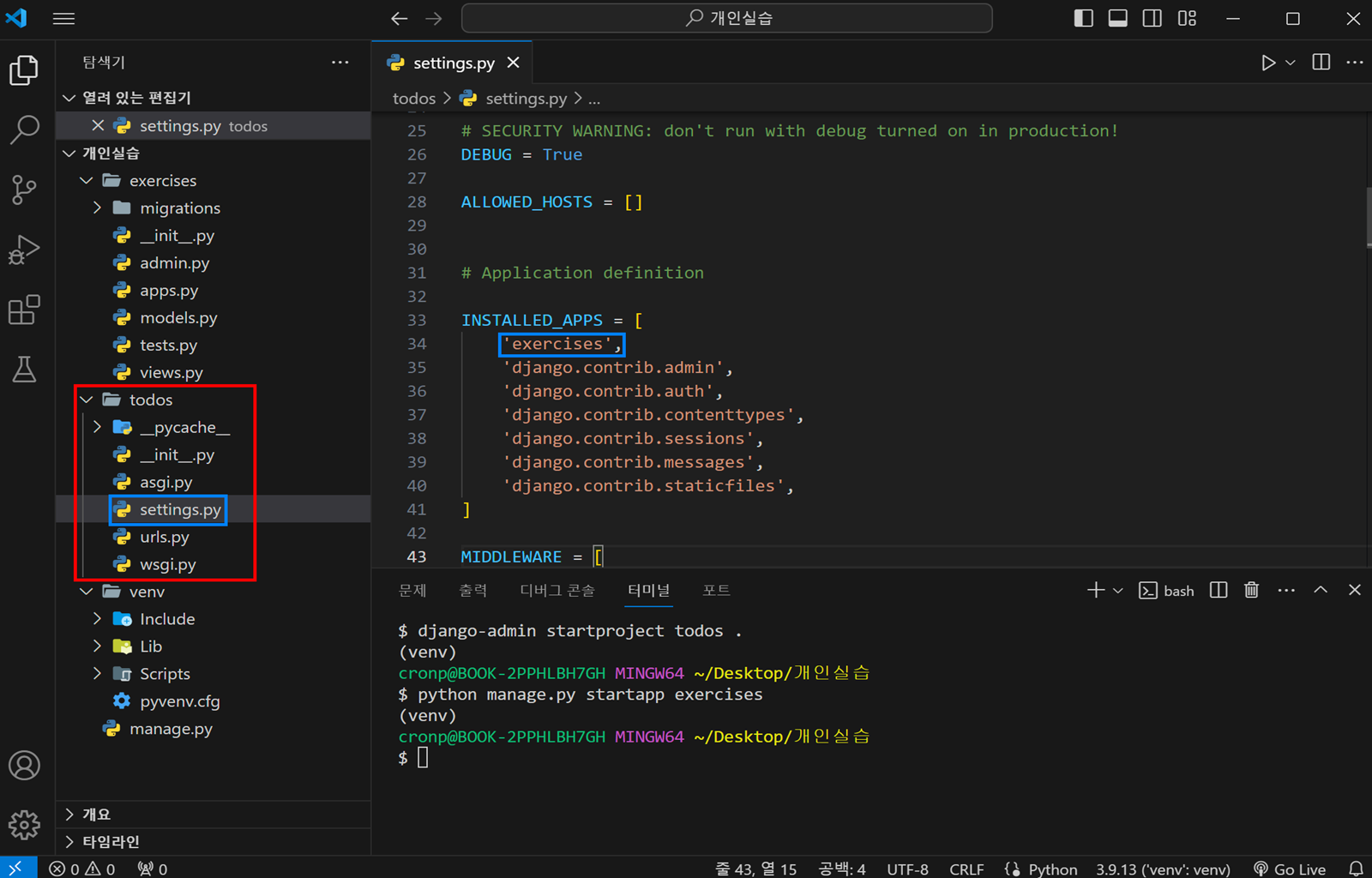Click the command center search box
Viewport: 1372px width, 878px height.
[x=727, y=18]
